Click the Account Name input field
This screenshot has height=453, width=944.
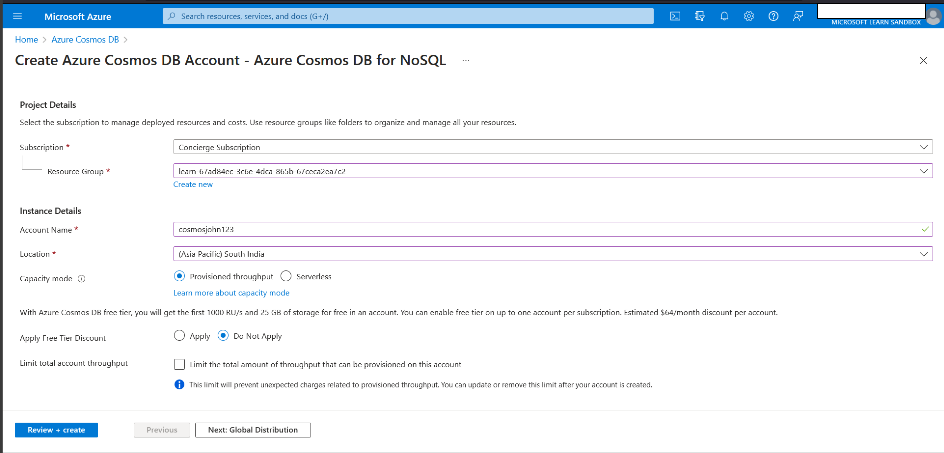coord(553,230)
